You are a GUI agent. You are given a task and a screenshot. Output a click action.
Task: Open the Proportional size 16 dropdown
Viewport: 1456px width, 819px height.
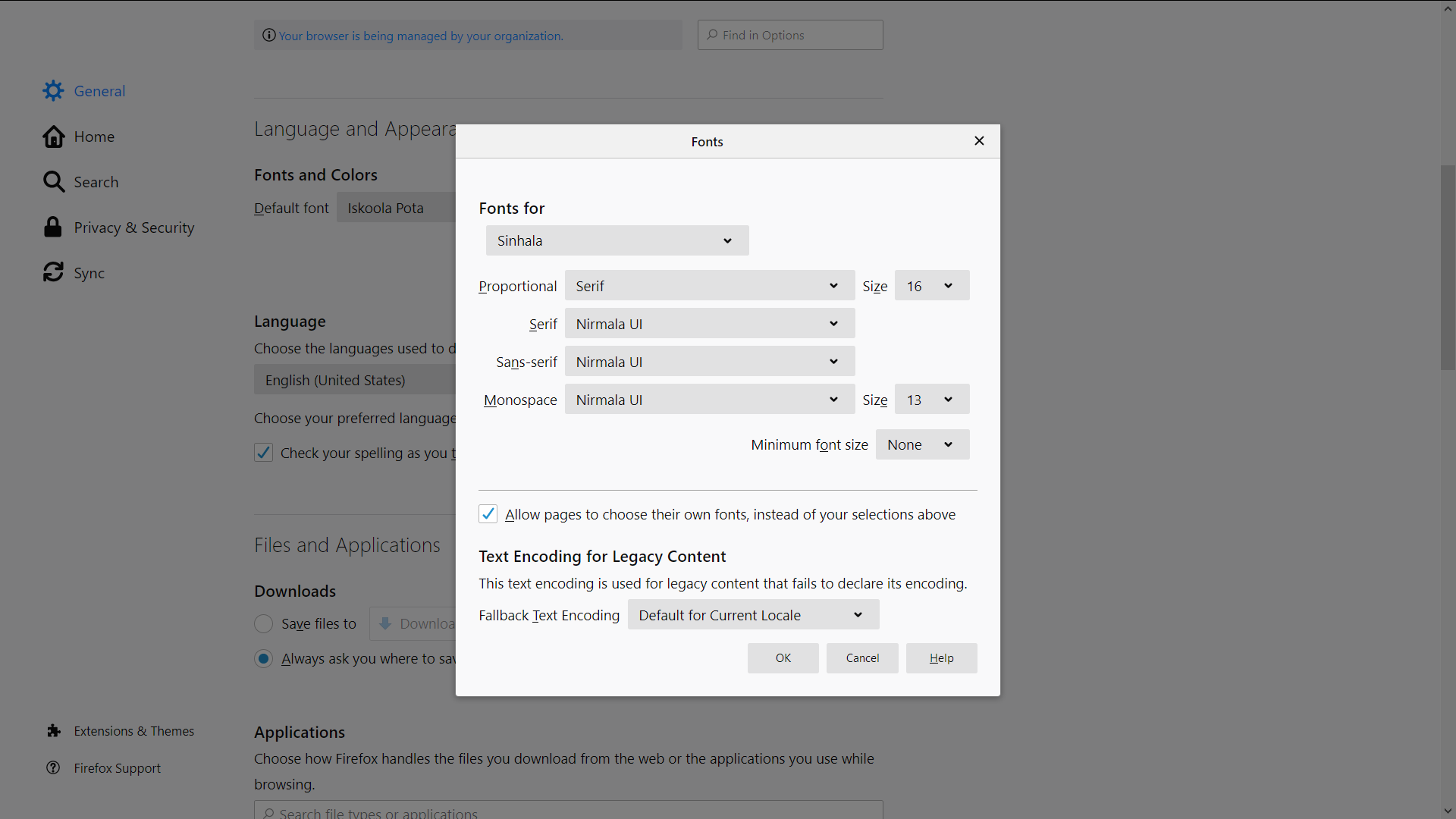tap(932, 286)
